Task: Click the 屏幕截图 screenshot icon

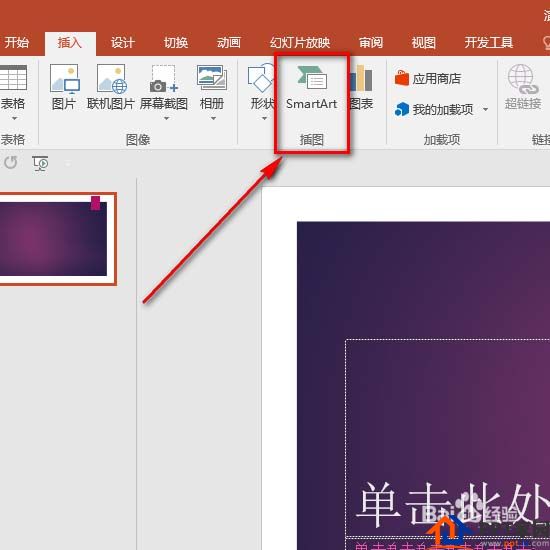Action: click(x=163, y=79)
